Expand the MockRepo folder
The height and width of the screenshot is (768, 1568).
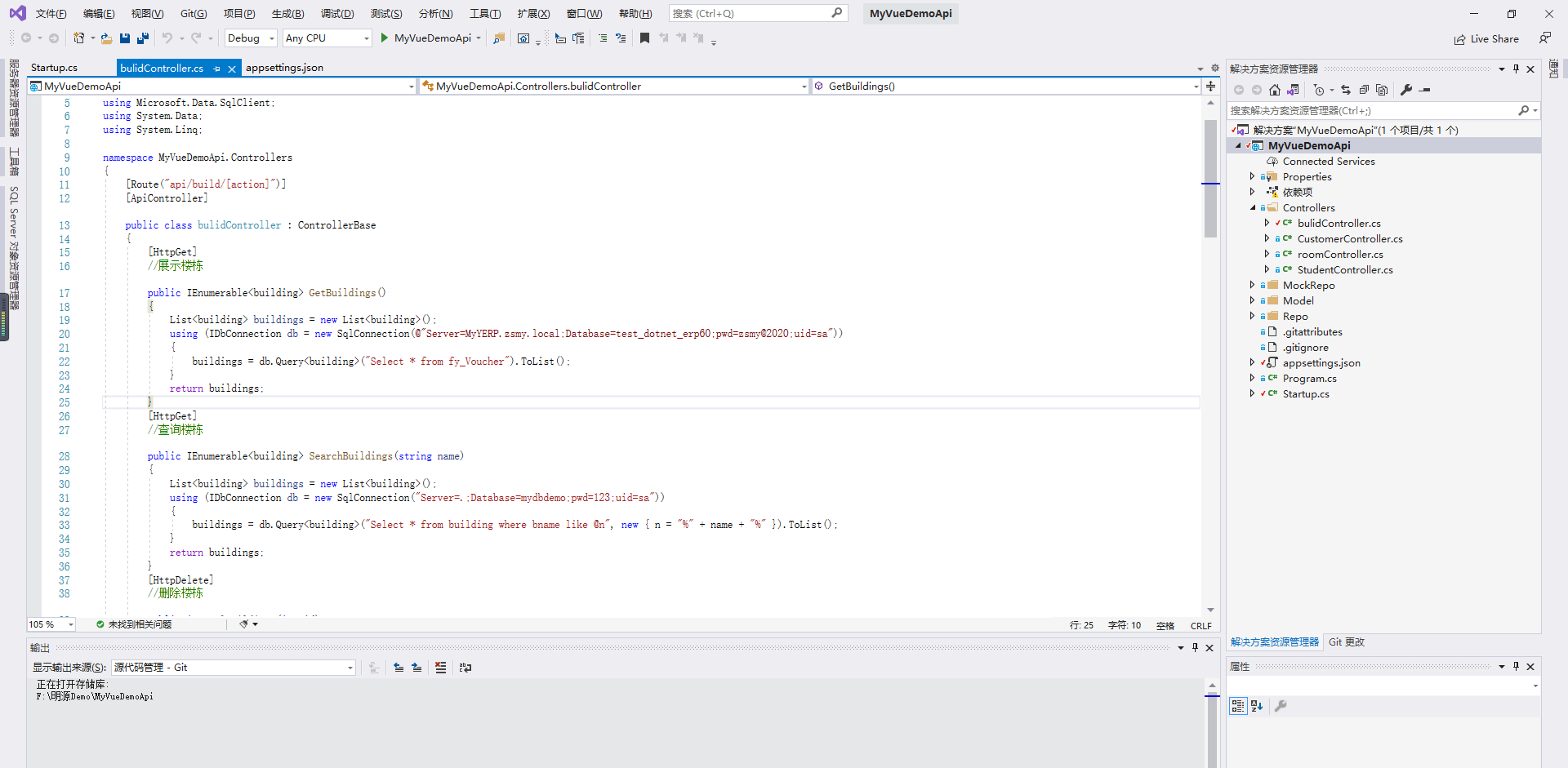(x=1253, y=286)
